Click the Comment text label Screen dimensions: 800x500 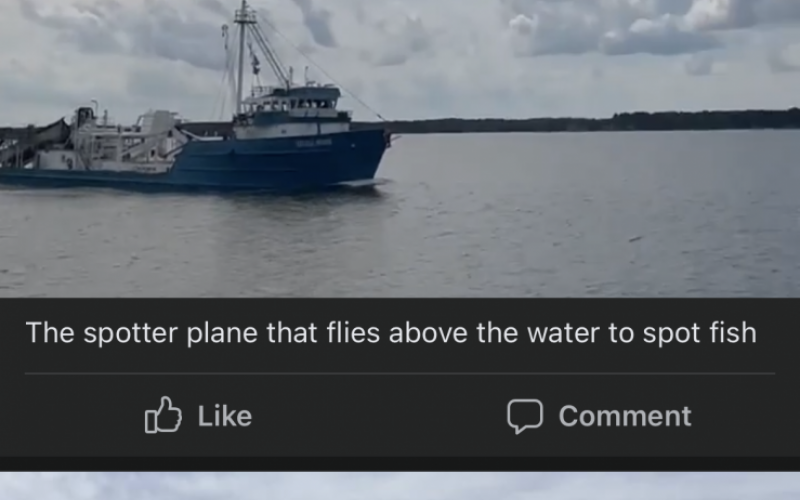625,416
